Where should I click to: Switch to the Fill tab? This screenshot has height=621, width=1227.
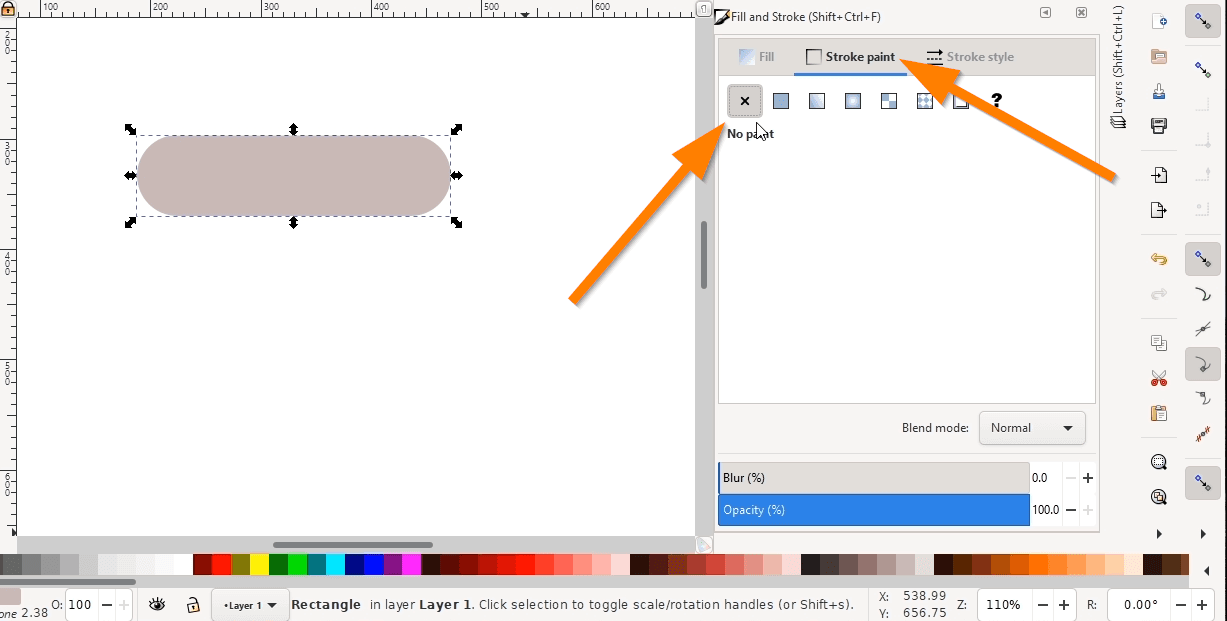[757, 57]
